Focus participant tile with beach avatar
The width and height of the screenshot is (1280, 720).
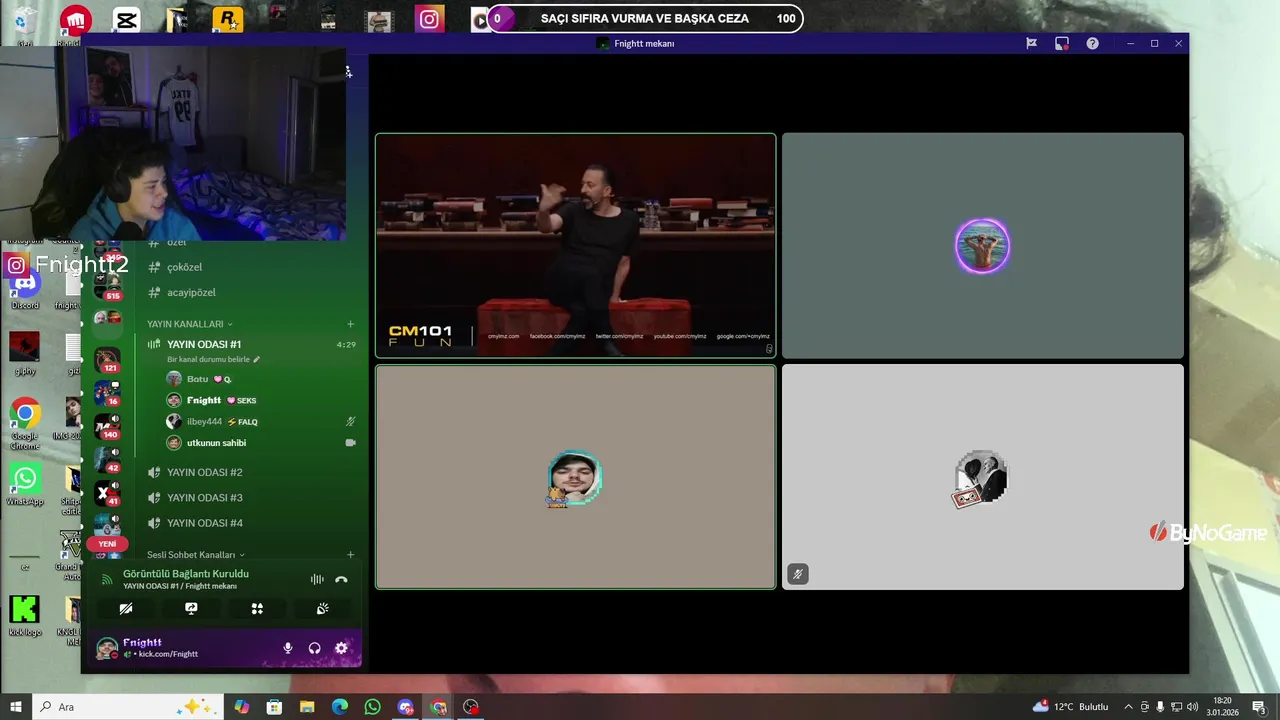pyautogui.click(x=982, y=245)
